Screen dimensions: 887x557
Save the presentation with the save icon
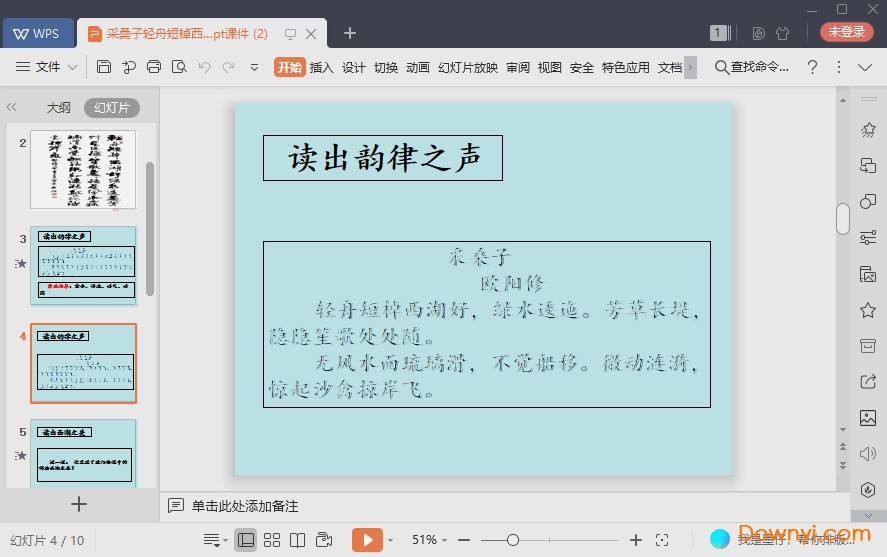[104, 67]
